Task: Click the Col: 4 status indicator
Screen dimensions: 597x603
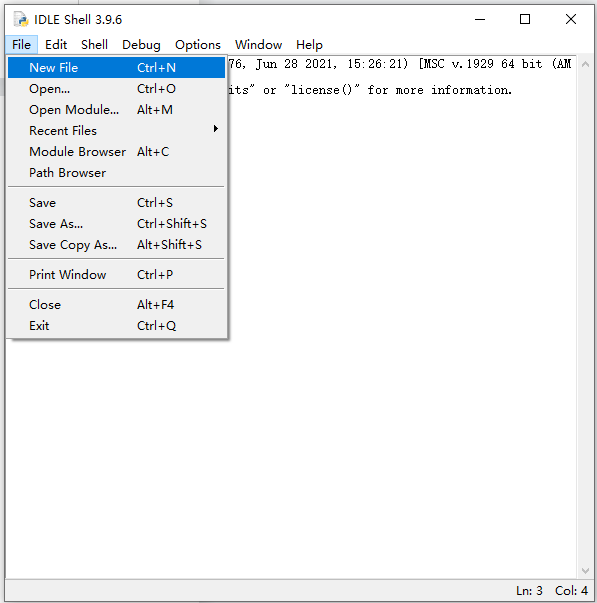Action: pyautogui.click(x=571, y=591)
